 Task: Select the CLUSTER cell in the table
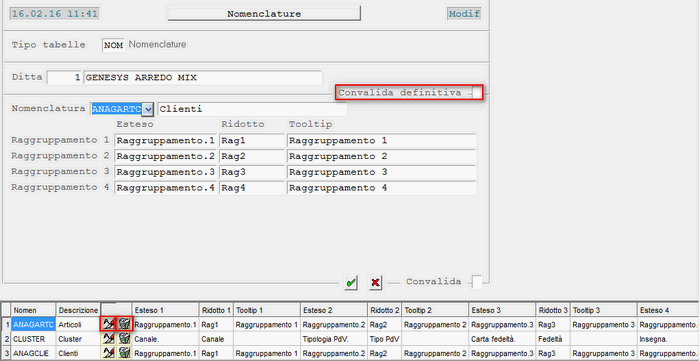tap(33, 339)
